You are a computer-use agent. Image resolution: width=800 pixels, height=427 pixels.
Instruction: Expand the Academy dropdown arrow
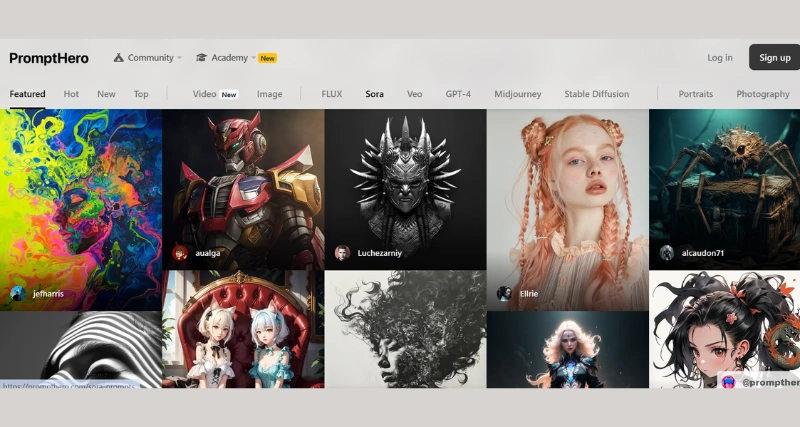(x=254, y=58)
